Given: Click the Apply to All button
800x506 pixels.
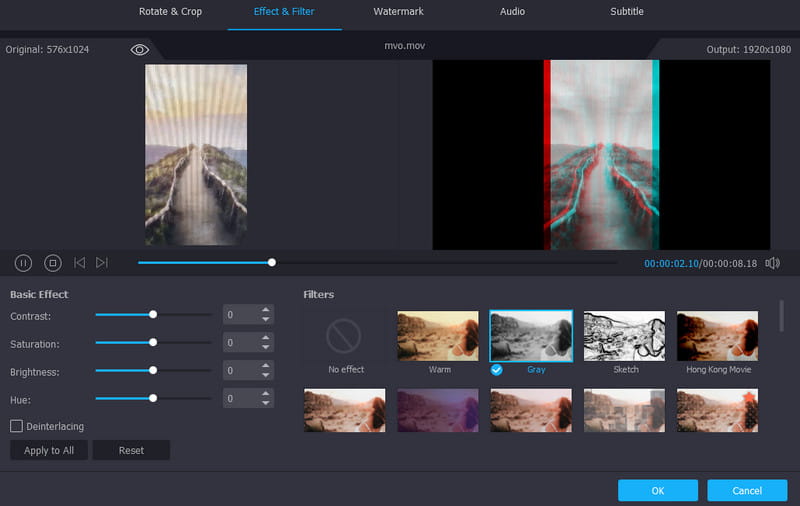Looking at the screenshot, I should point(49,450).
